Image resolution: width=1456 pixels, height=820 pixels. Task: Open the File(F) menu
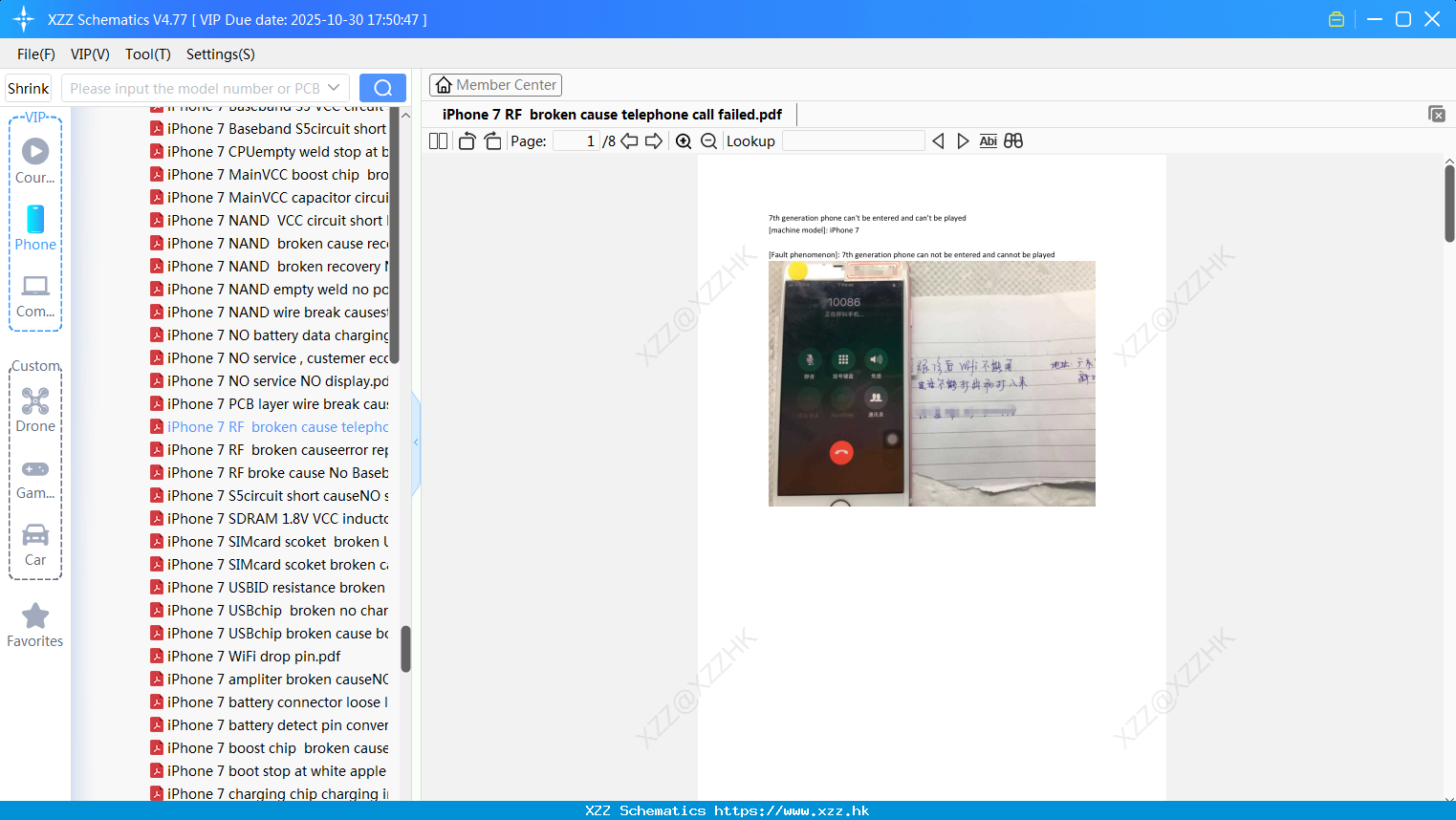point(36,54)
